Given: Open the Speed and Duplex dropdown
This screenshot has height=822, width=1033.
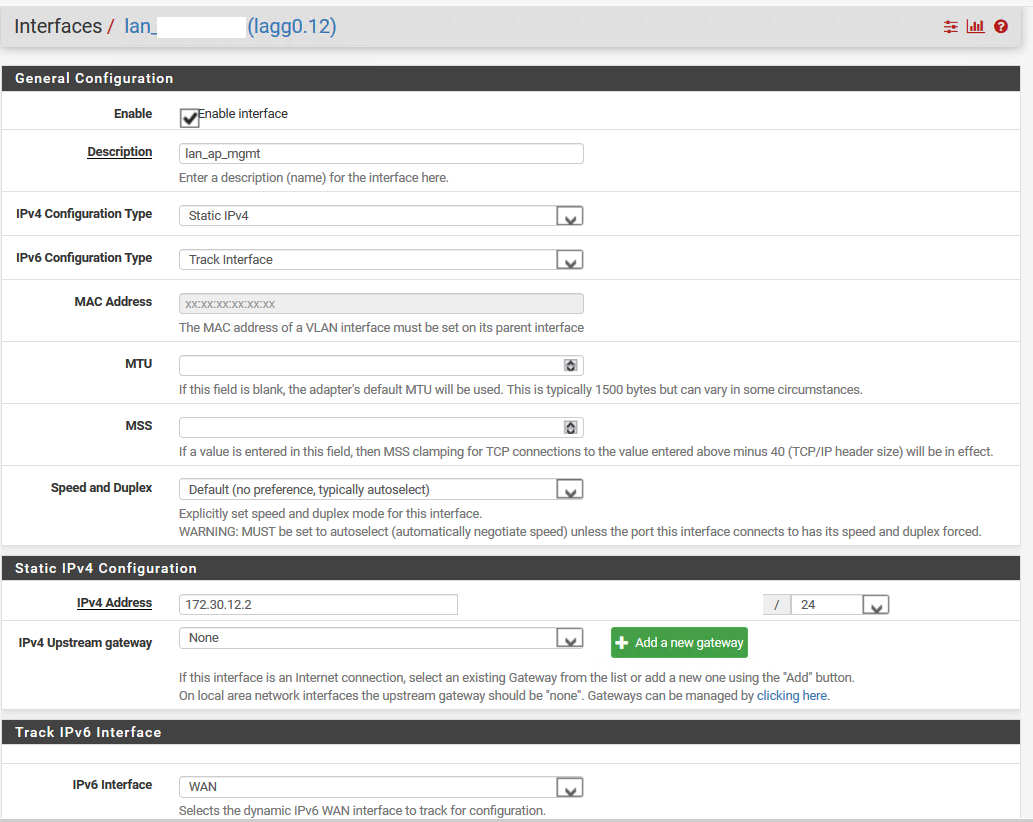Looking at the screenshot, I should pyautogui.click(x=569, y=489).
